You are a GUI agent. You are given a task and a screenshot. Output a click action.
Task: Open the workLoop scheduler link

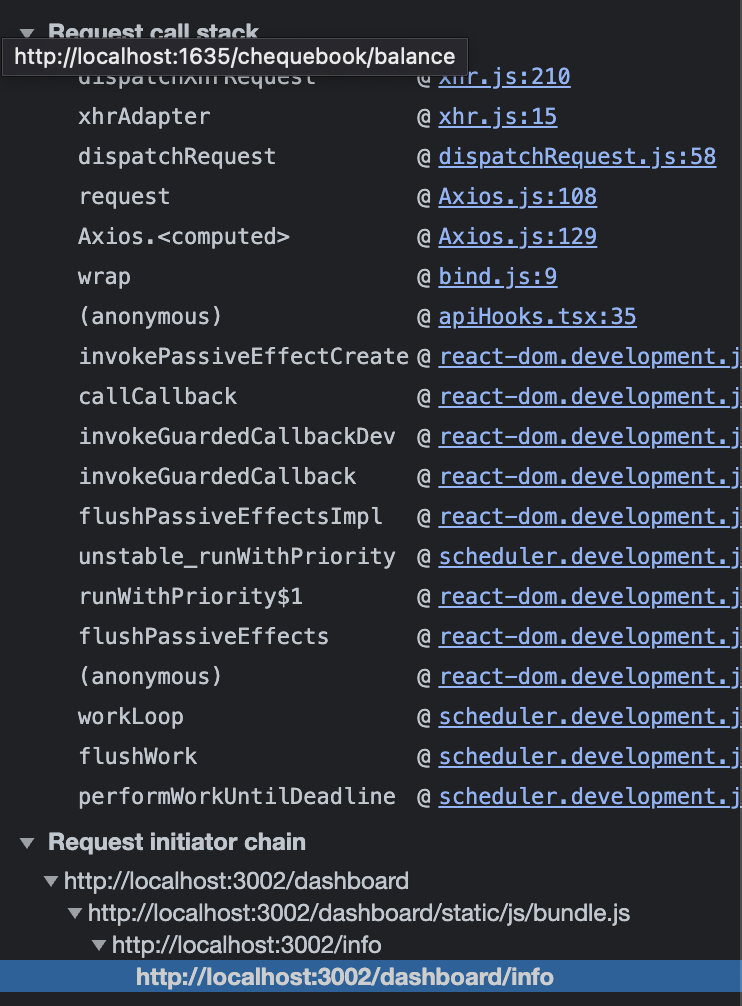[590, 717]
